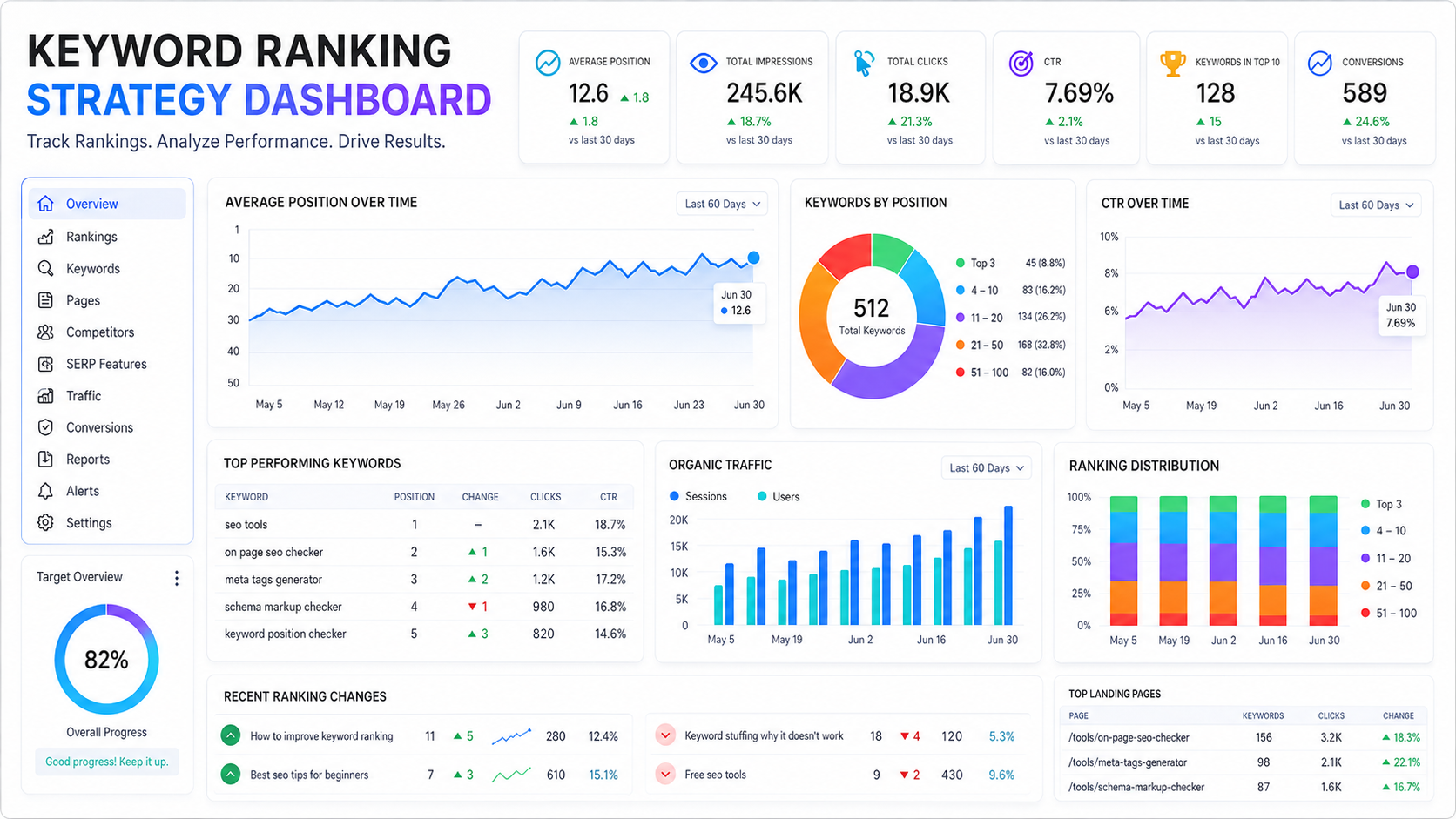
Task: Click the Traffic bar chart icon
Action: 46,395
